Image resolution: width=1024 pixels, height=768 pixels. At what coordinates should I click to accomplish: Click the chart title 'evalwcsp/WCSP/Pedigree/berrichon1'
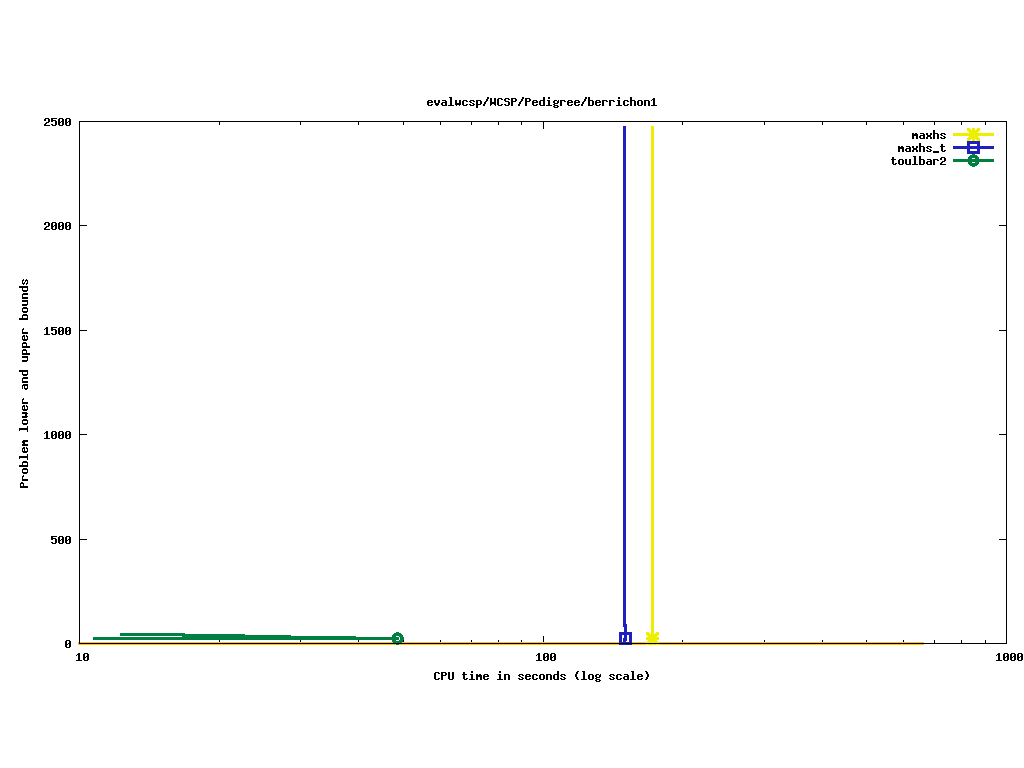(x=541, y=102)
